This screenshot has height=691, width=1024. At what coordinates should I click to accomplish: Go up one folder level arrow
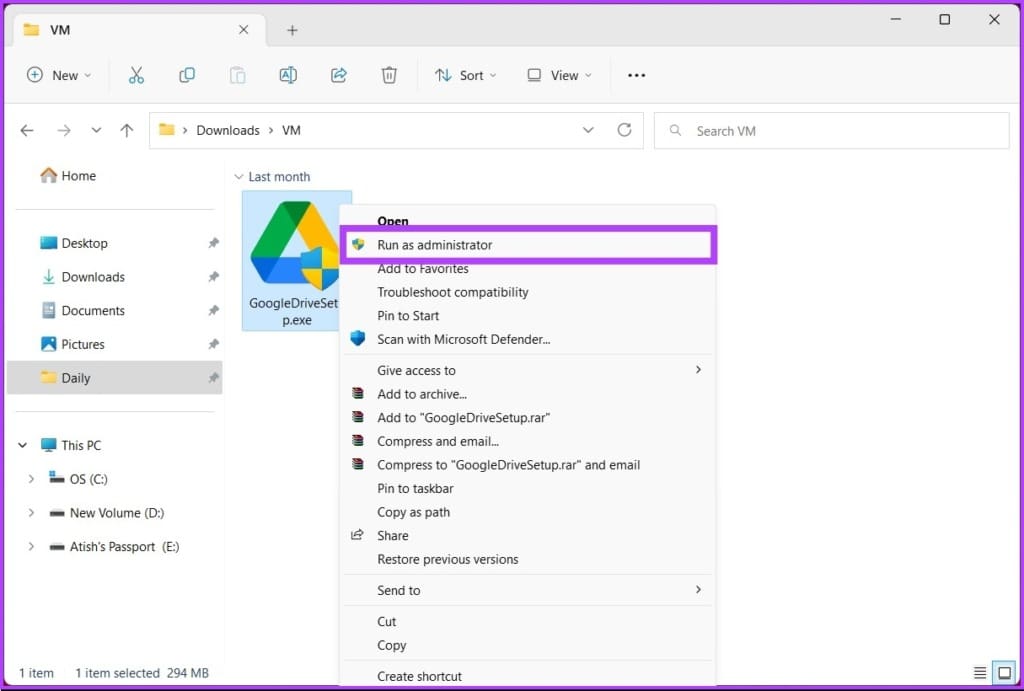(x=127, y=130)
